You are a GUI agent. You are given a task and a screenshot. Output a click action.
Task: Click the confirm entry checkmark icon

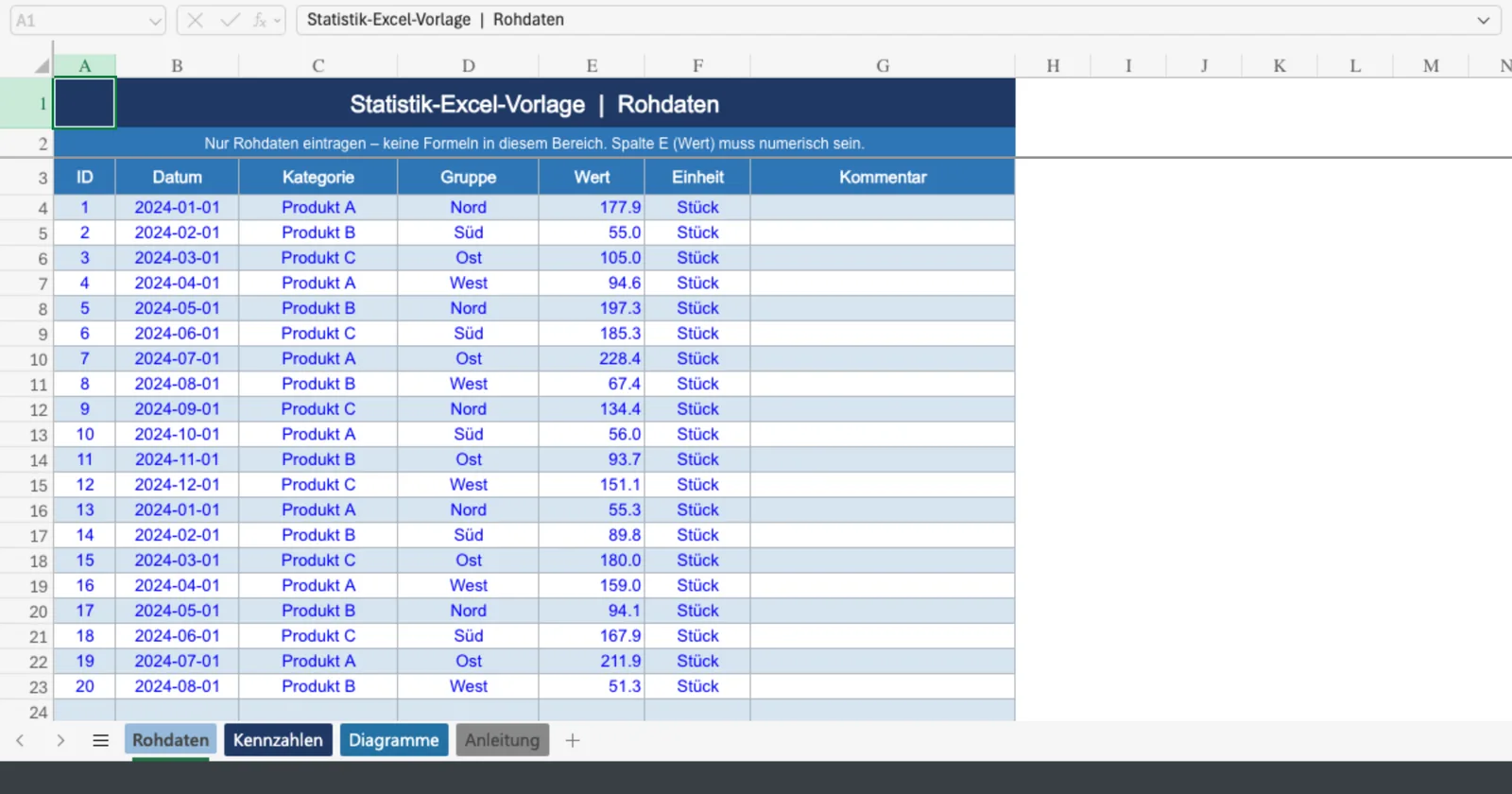(230, 20)
